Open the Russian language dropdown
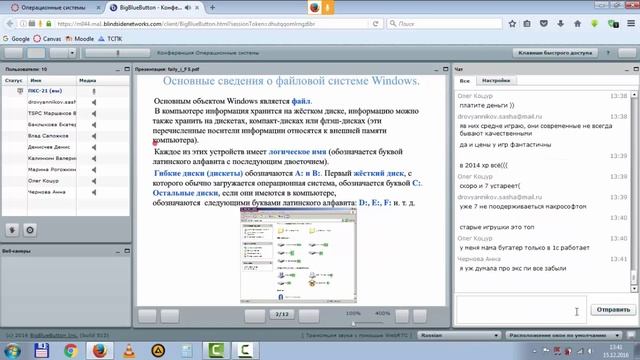Image resolution: width=640 pixels, height=360 pixels. [x=459, y=335]
